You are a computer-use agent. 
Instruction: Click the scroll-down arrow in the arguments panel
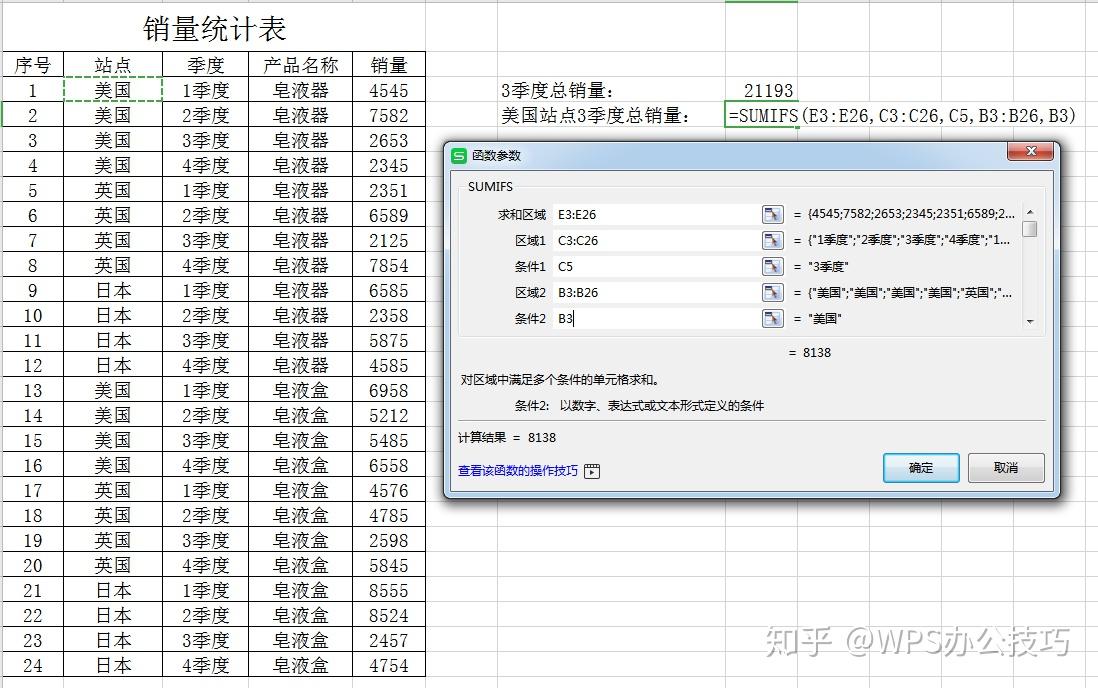pos(1029,322)
